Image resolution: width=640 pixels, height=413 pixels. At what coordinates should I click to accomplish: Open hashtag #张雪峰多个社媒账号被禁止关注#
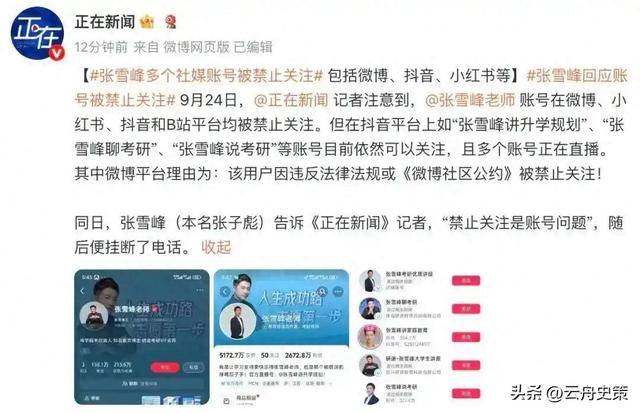point(206,76)
